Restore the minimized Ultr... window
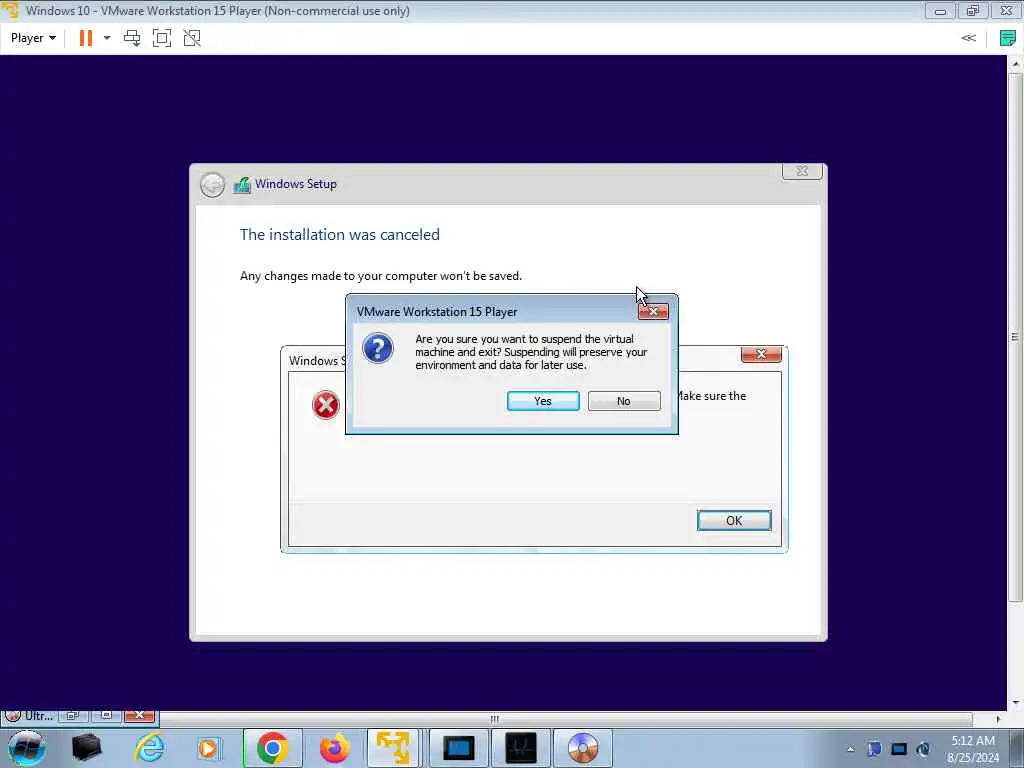 [72, 716]
